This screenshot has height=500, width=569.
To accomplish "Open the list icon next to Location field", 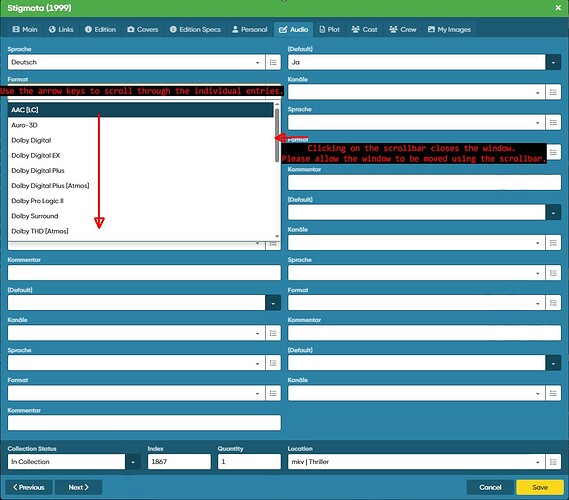I will point(553,462).
